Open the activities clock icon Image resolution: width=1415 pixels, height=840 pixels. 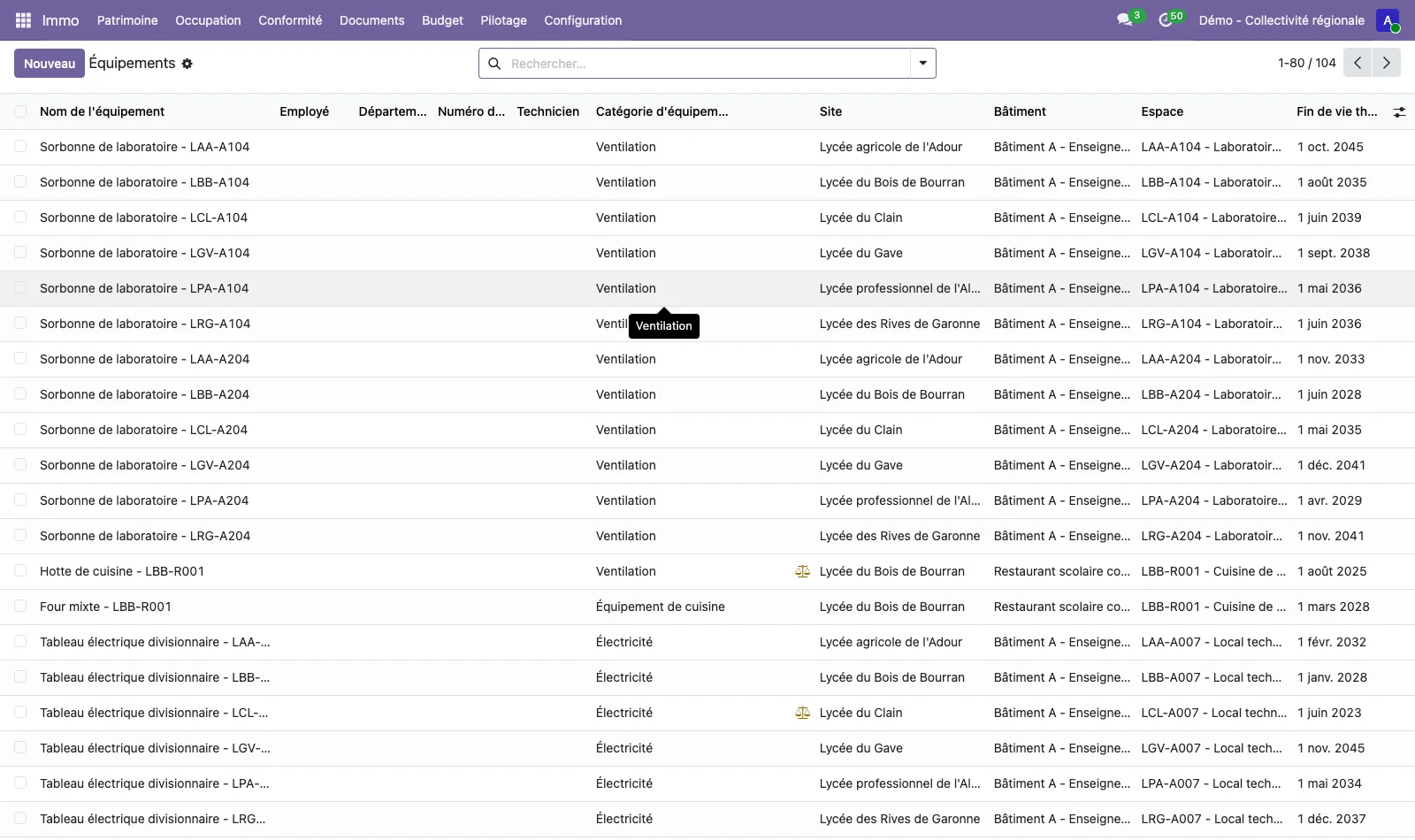[1166, 19]
